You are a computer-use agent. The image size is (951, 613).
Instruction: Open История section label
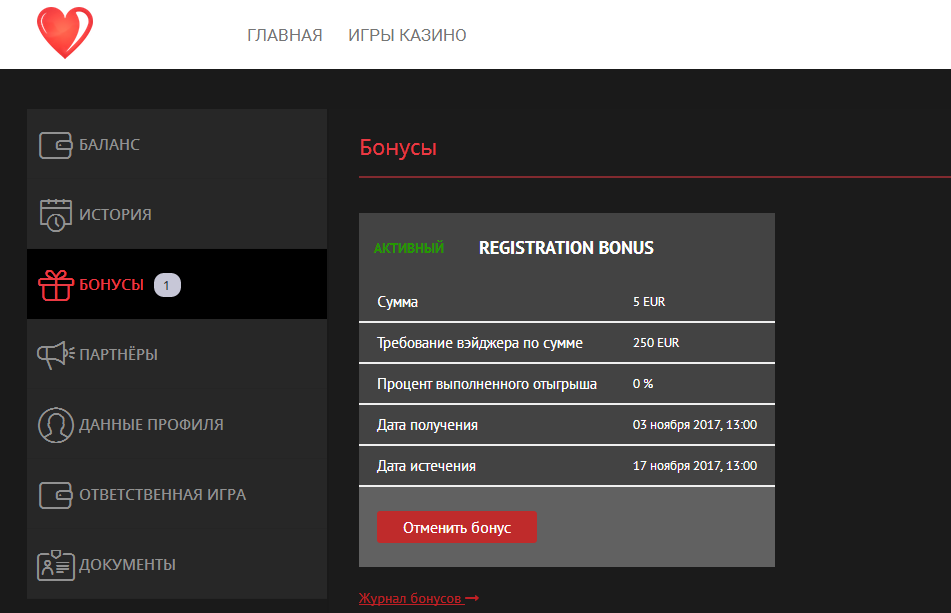[116, 215]
